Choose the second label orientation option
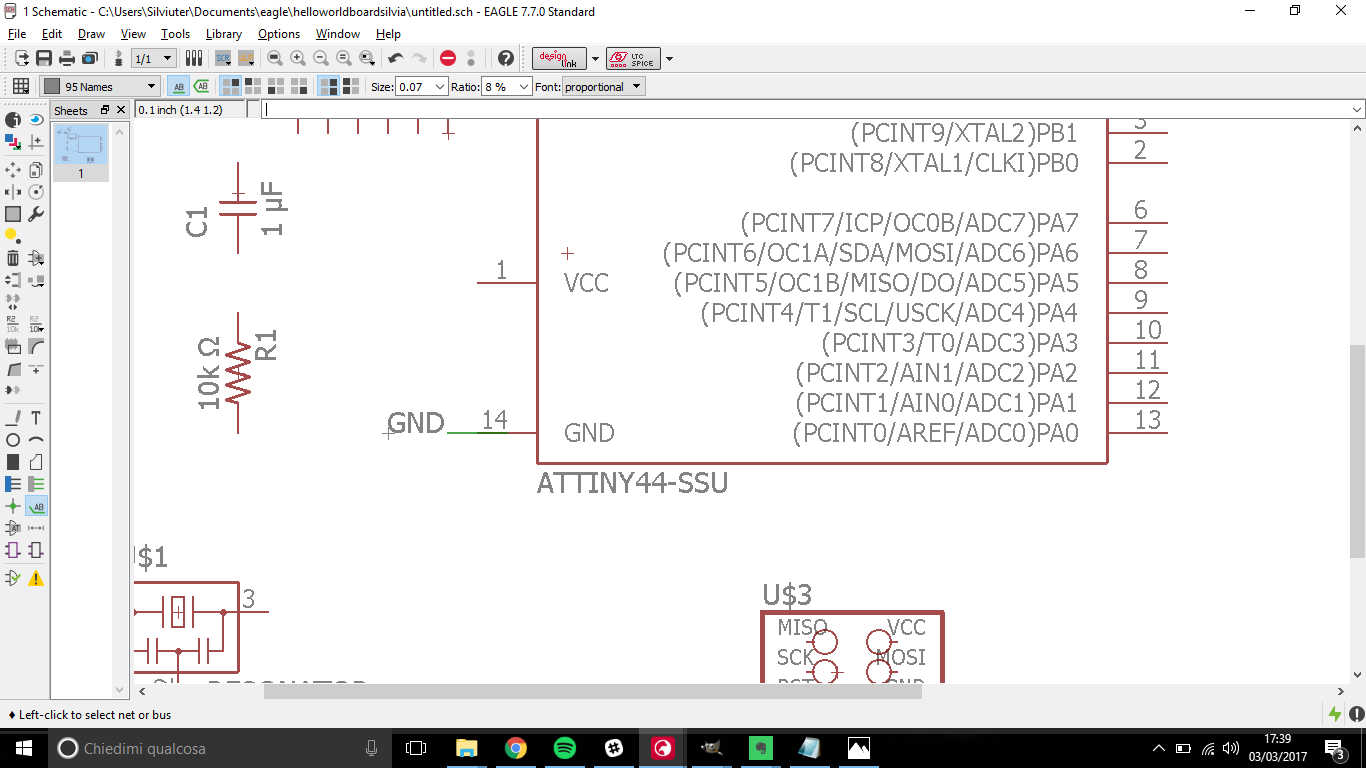Viewport: 1366px width, 768px height. tap(253, 86)
